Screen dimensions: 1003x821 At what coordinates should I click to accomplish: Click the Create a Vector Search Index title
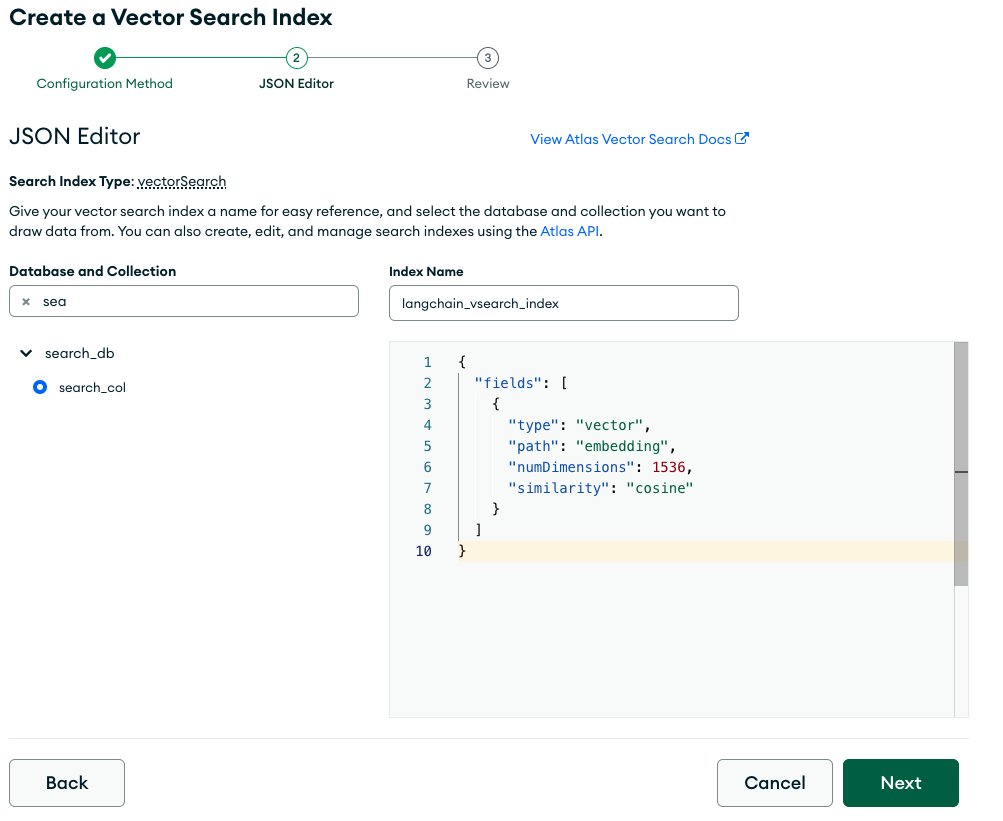coord(171,17)
